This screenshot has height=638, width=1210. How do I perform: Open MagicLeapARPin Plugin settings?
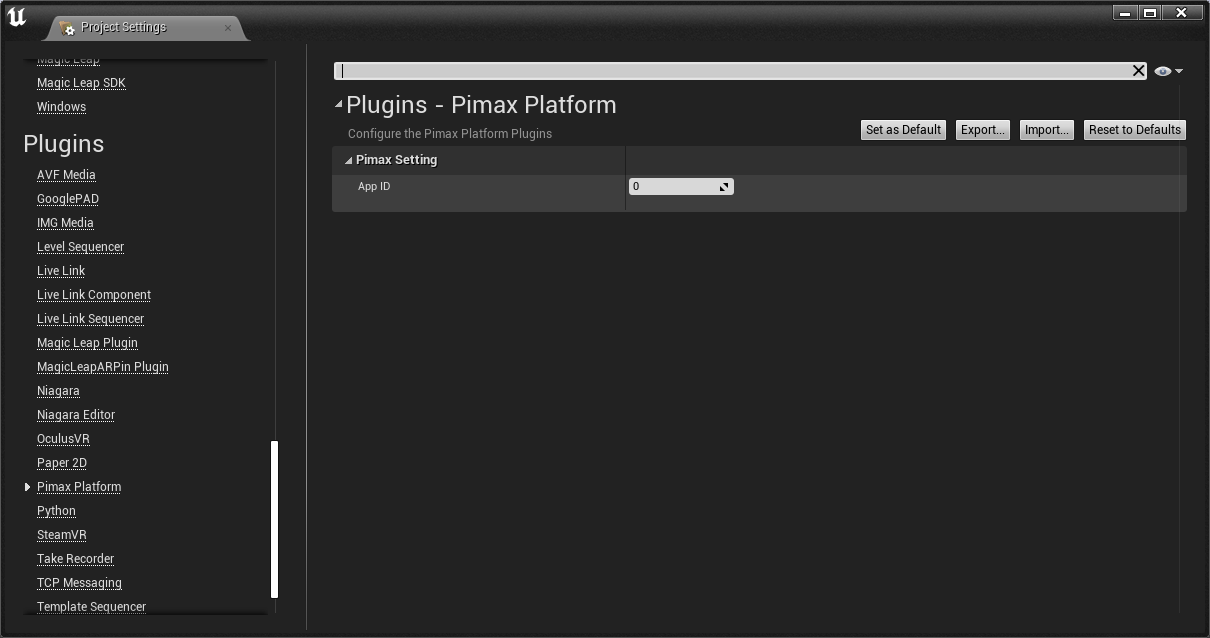click(103, 367)
